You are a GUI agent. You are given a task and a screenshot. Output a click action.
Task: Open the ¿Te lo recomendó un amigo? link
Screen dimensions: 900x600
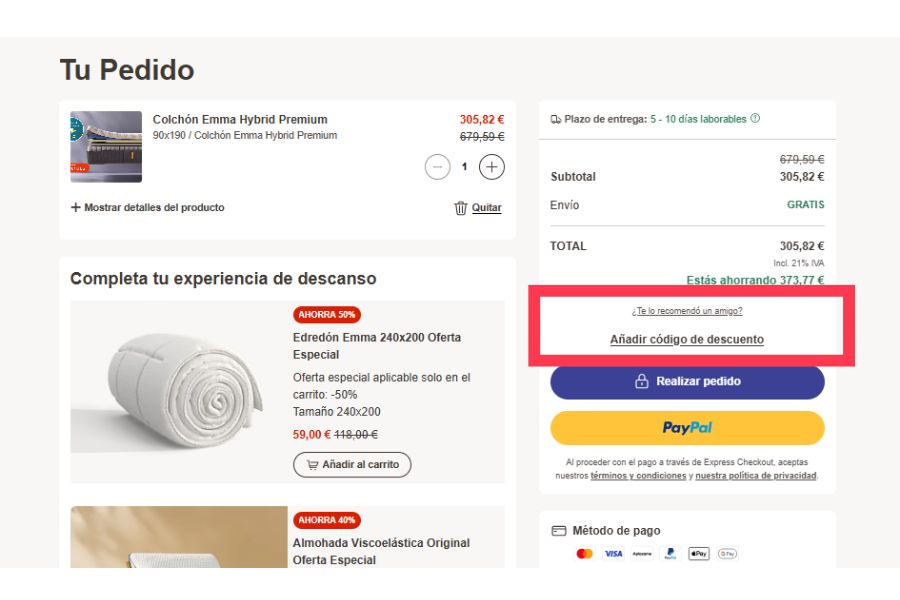click(x=687, y=311)
